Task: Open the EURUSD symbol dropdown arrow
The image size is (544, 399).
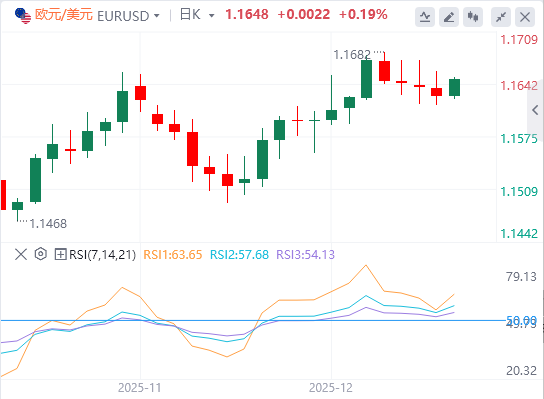Action: [x=156, y=16]
